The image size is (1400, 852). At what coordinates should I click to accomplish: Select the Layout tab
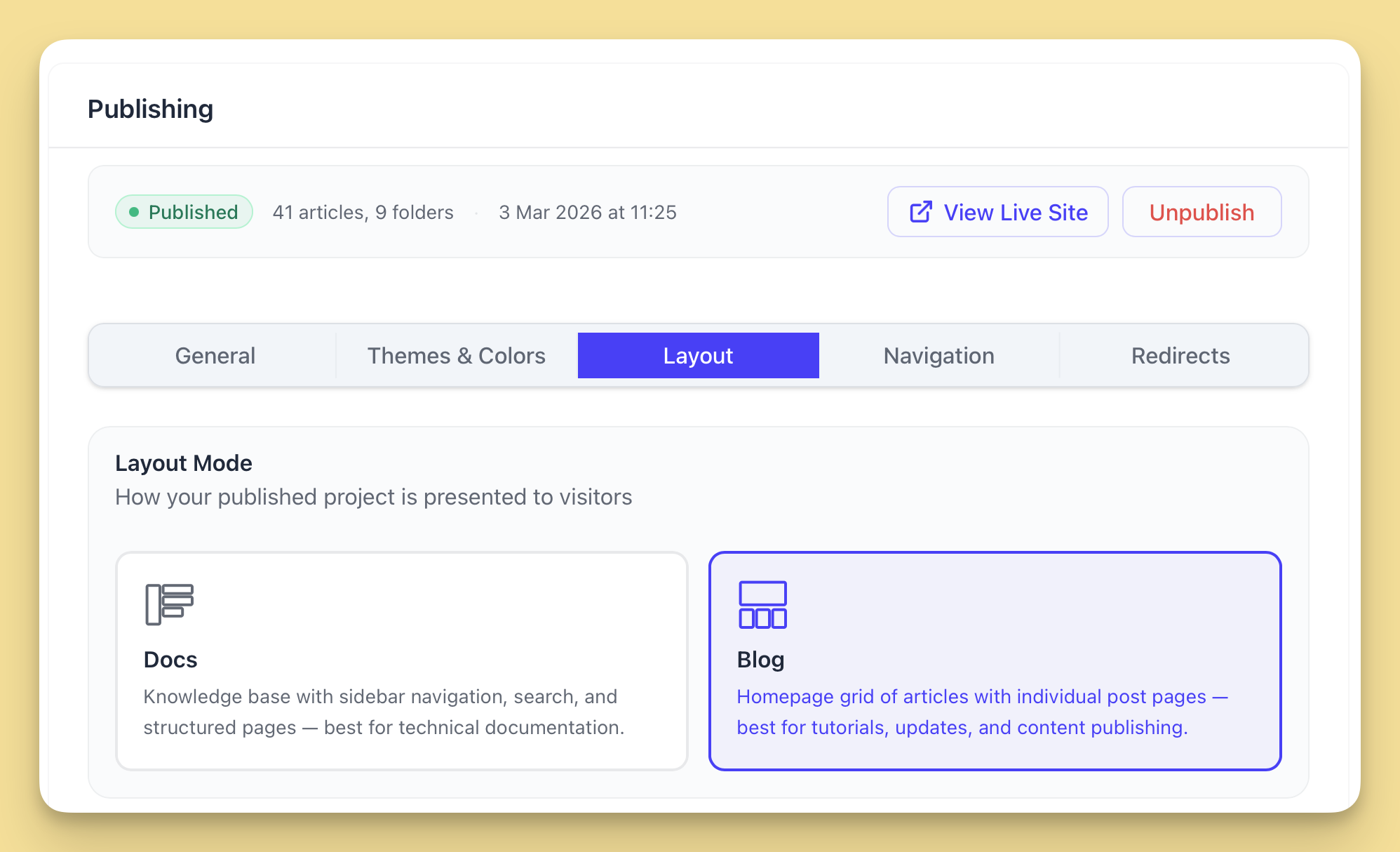(x=698, y=356)
